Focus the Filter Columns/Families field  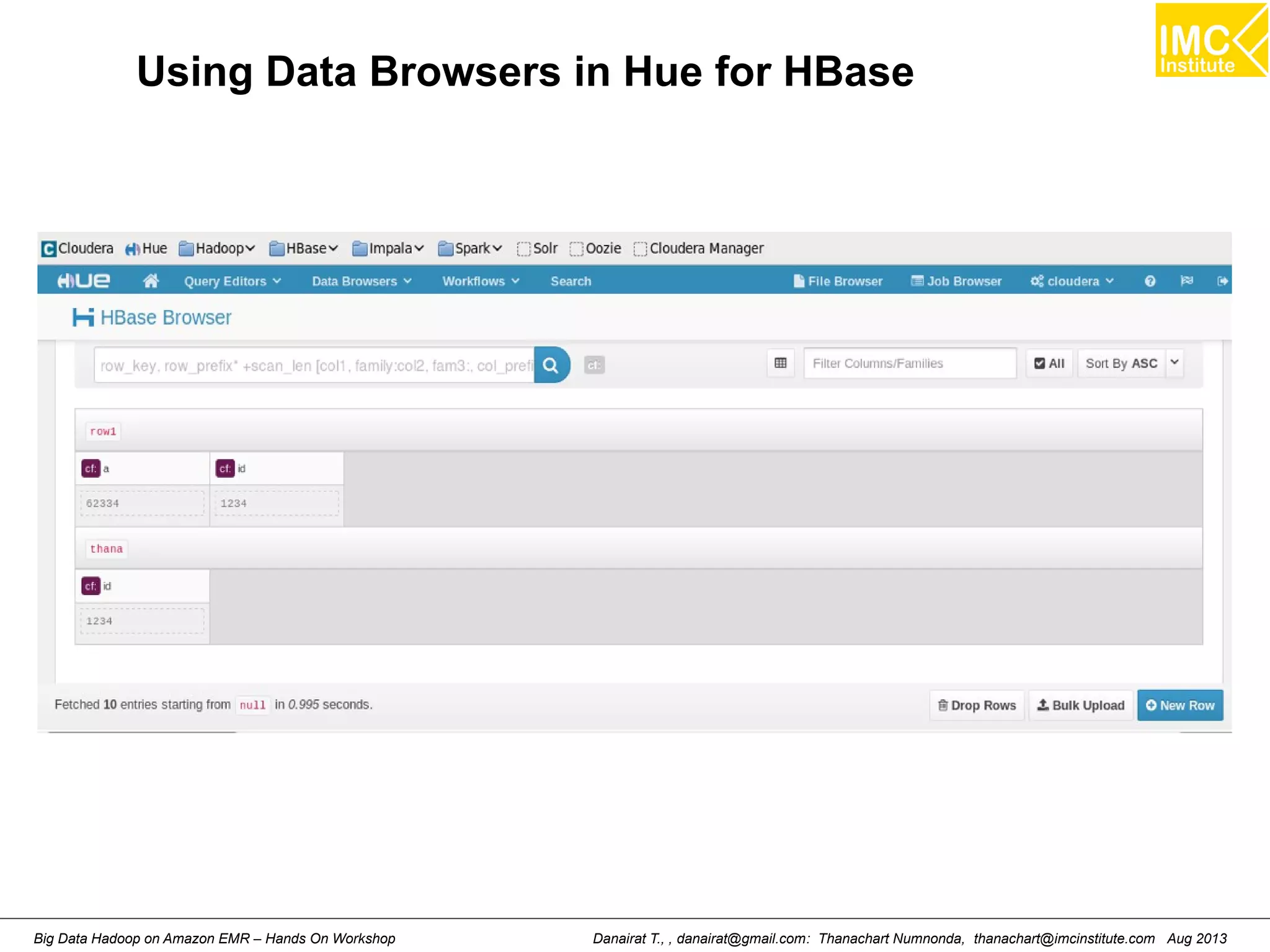pos(910,363)
